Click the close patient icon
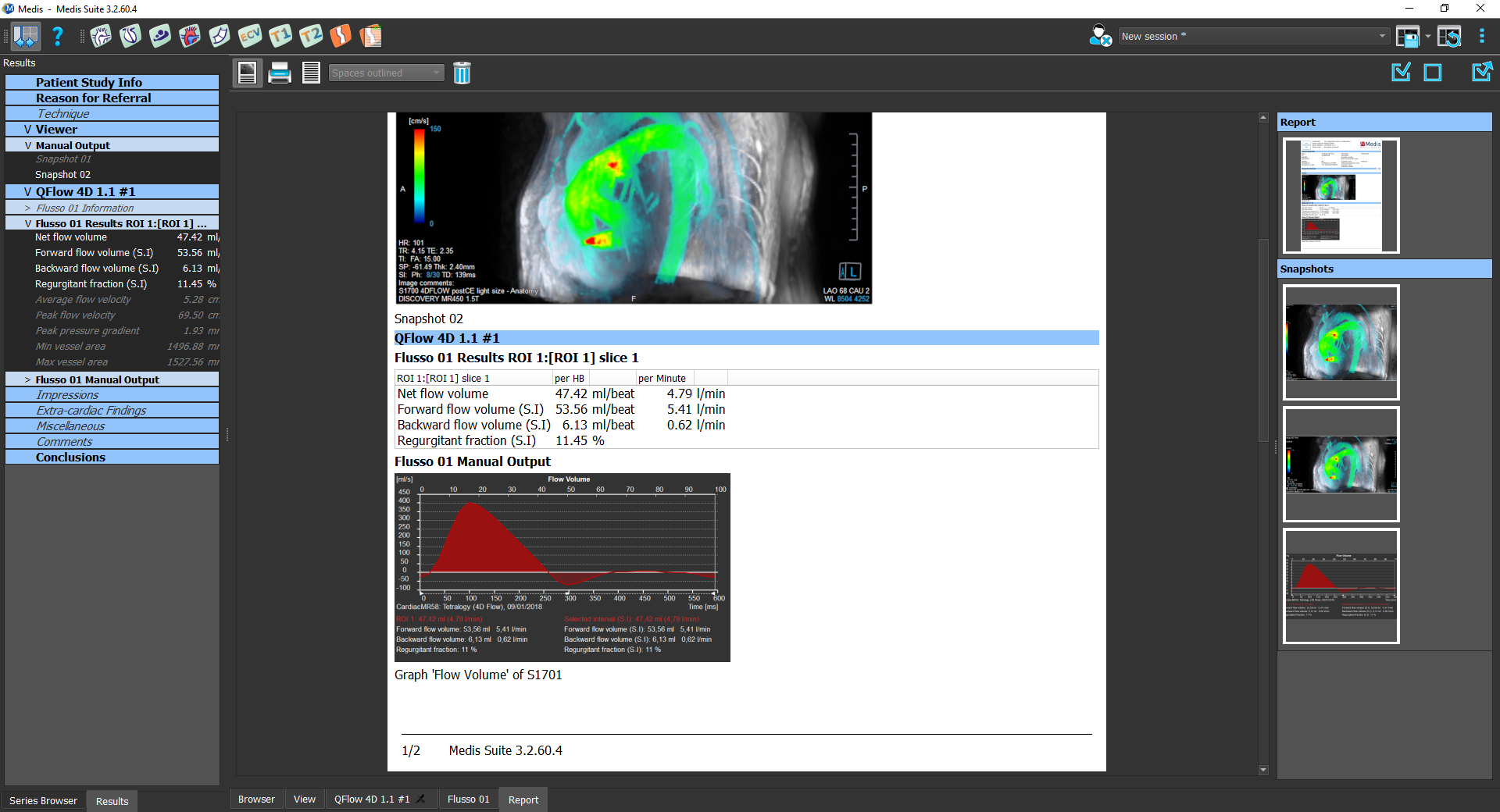Viewport: 1500px width, 812px height. pos(1100,36)
